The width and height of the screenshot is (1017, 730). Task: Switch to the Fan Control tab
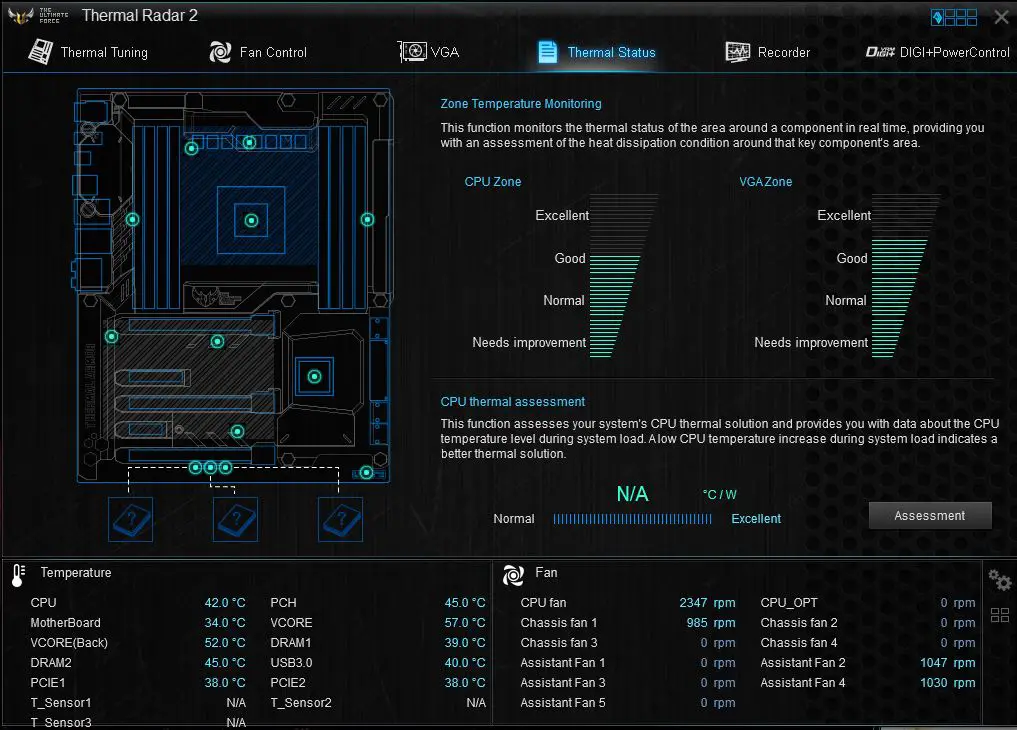coord(257,53)
